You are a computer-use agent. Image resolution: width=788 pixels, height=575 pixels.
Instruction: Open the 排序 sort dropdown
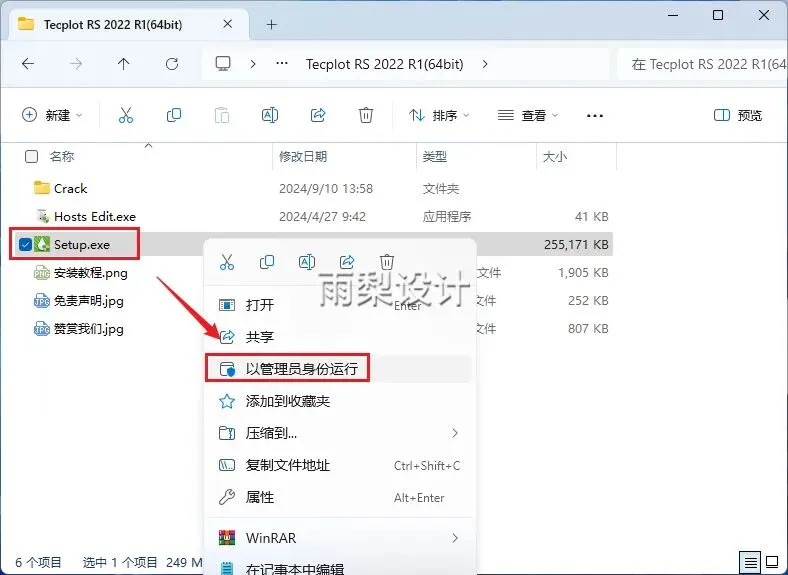439,116
